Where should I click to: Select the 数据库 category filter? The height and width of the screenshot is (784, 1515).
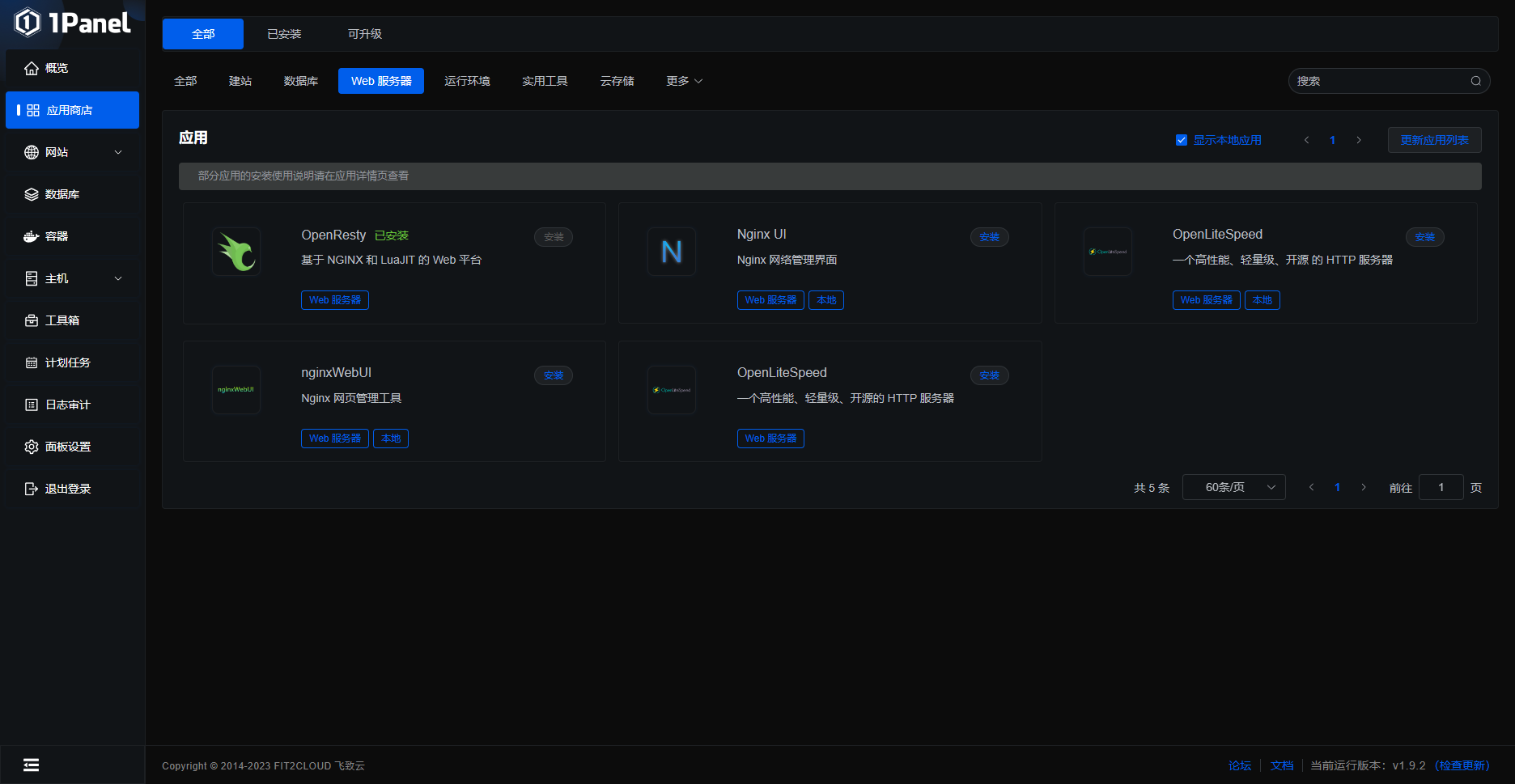pos(301,81)
